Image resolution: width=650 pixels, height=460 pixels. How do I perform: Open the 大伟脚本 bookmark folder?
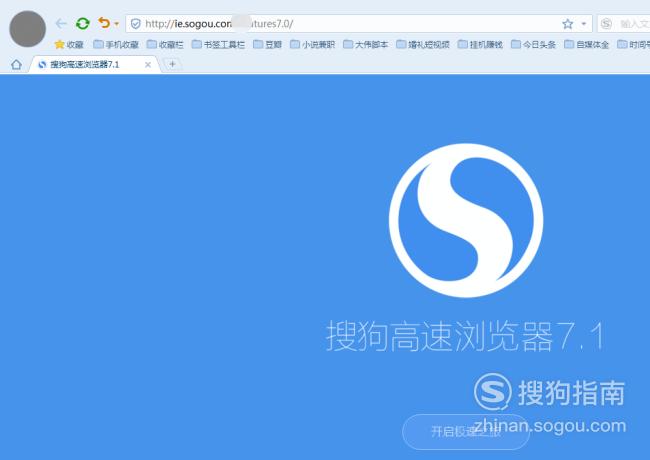(x=366, y=44)
